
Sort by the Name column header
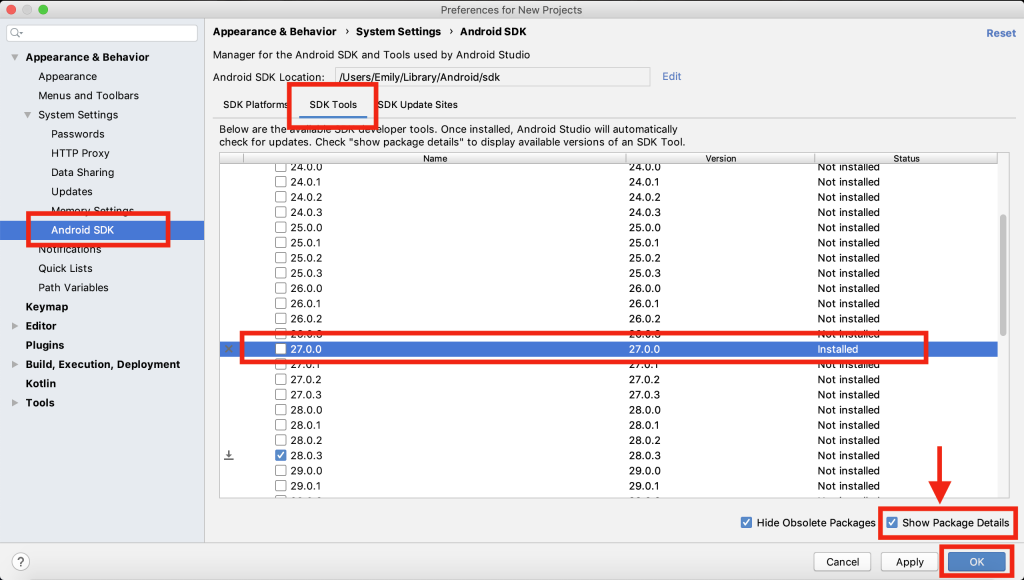tap(435, 158)
